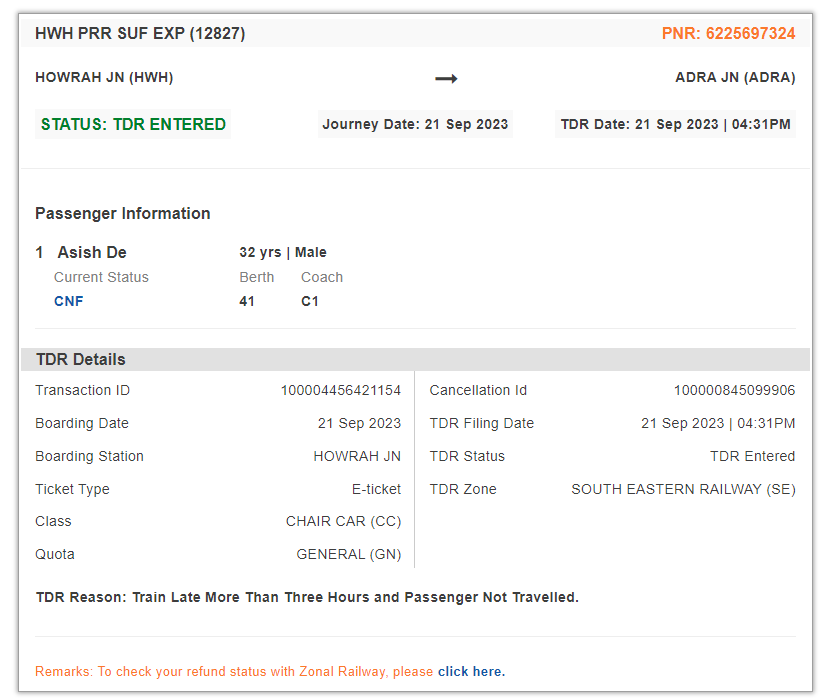Click coach value C1
The image size is (822, 698).
(x=309, y=302)
